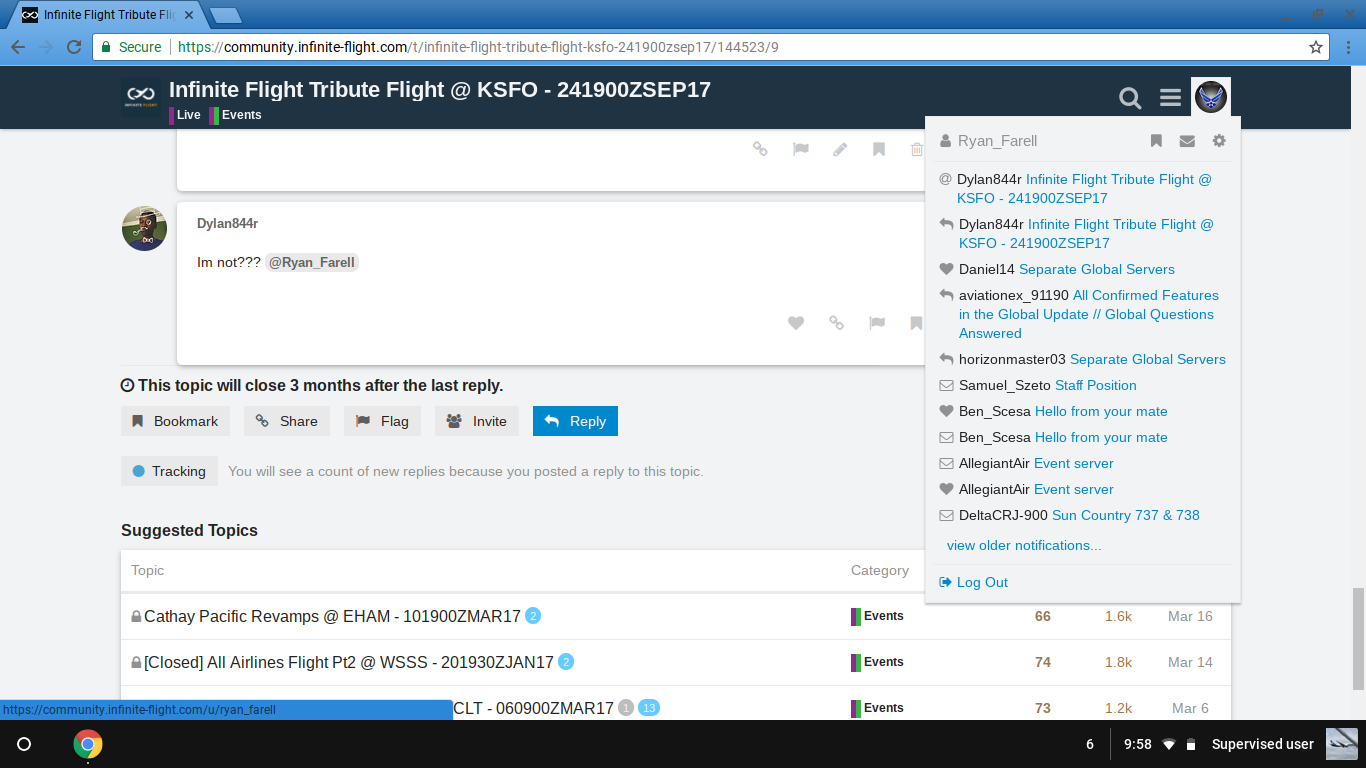Open Dylan844r's @ mention notification

(1083, 188)
